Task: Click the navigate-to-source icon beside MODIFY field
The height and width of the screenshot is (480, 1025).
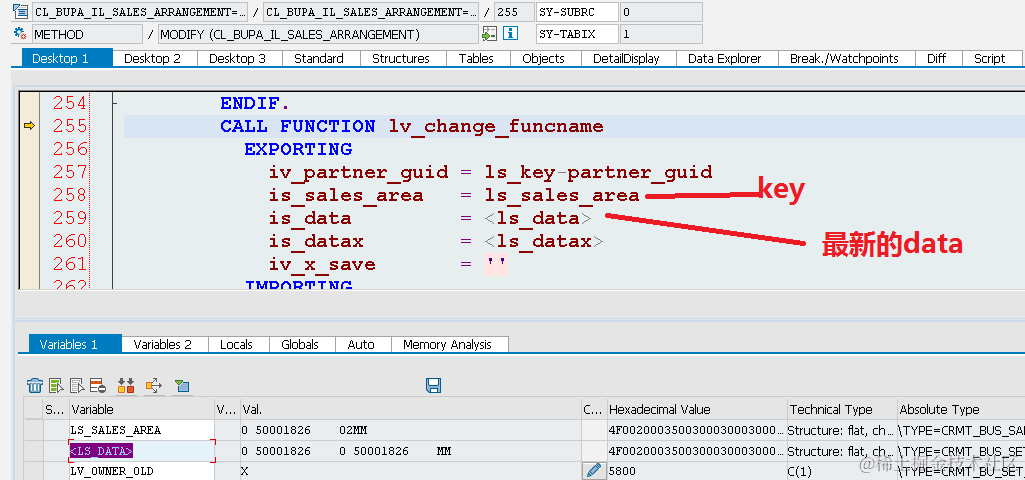Action: coord(489,34)
